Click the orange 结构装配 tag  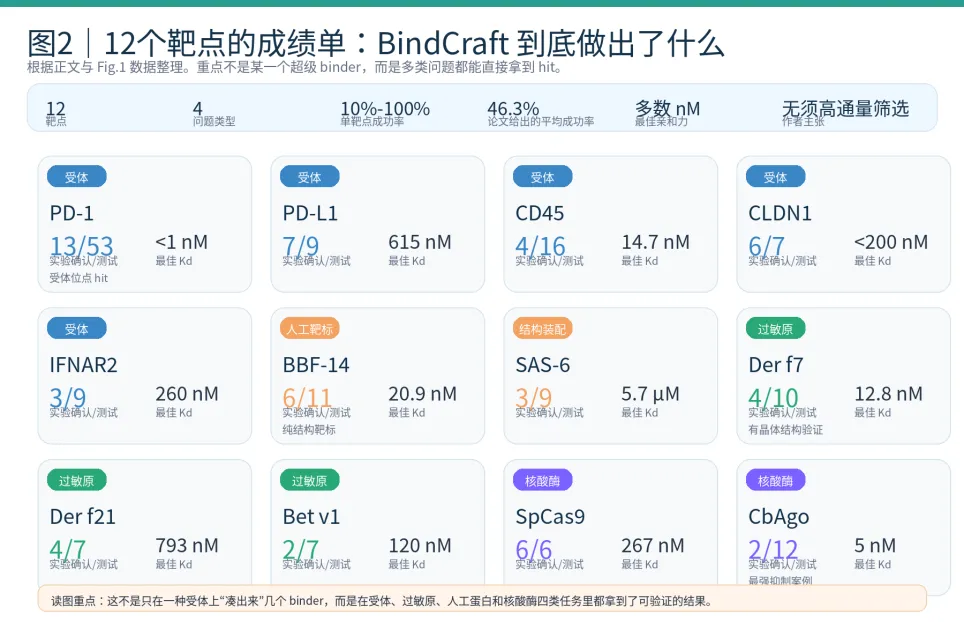click(x=543, y=329)
